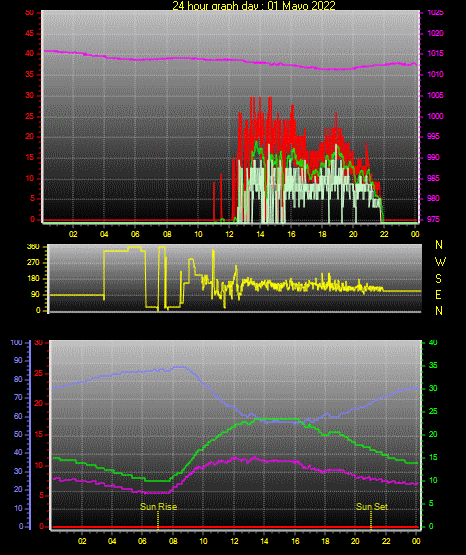Click the '24 hour graph day : 01 Mayo 2022' title
The height and width of the screenshot is (555, 466).
[x=254, y=5]
